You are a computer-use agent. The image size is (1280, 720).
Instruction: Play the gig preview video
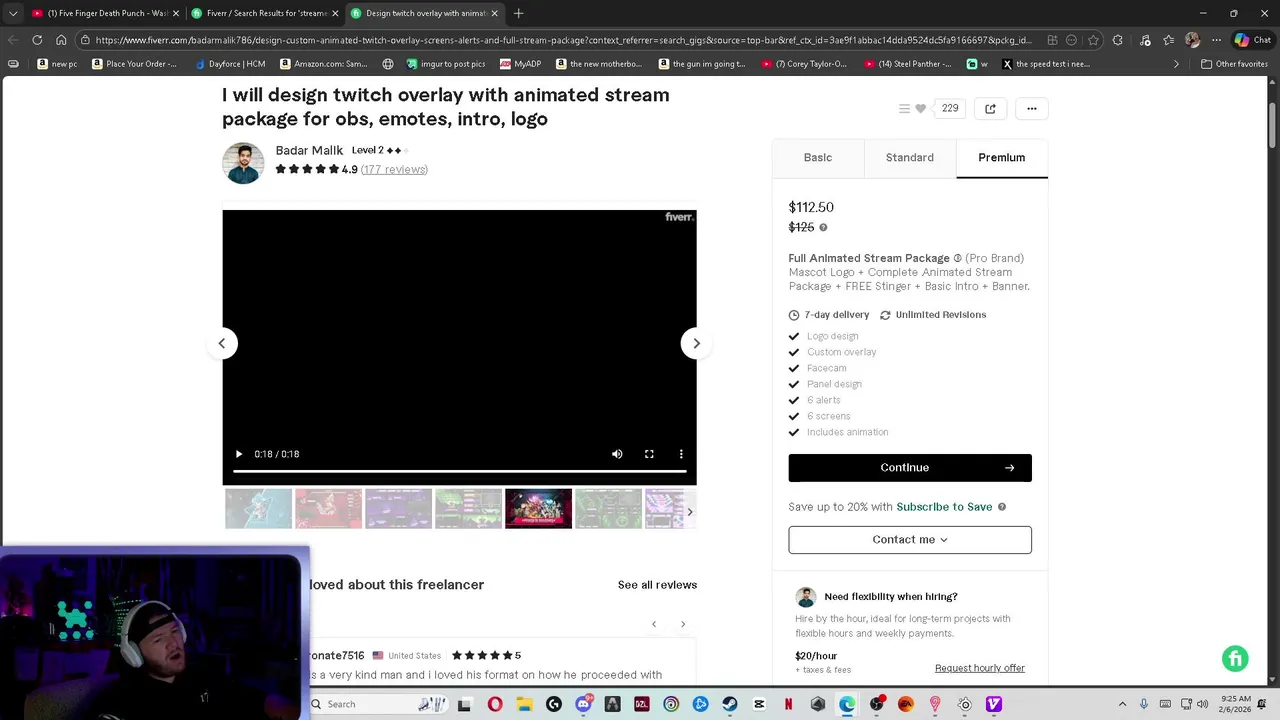click(238, 454)
